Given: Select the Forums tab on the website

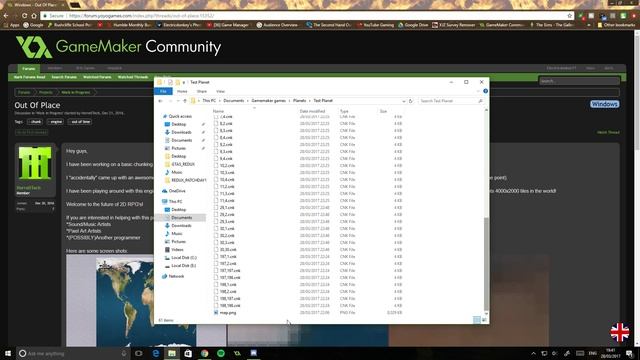Looking at the screenshot, I should point(29,68).
